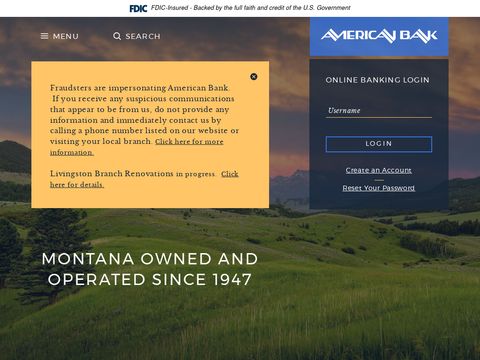Focus the Username input field
Screen dimensions: 480x360
(379, 111)
